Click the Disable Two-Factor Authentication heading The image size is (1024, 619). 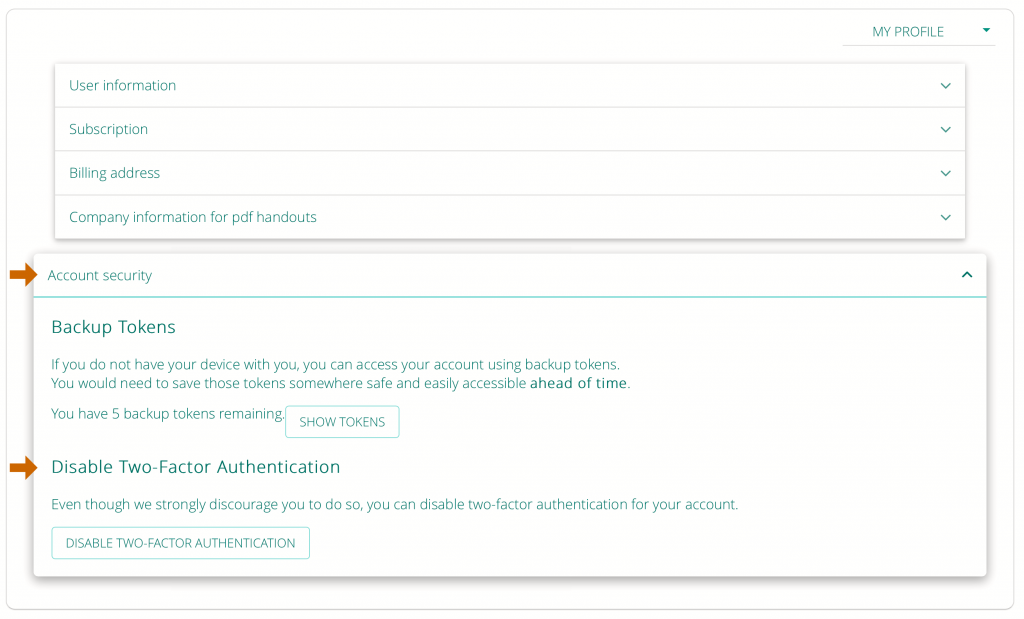pyautogui.click(x=196, y=467)
